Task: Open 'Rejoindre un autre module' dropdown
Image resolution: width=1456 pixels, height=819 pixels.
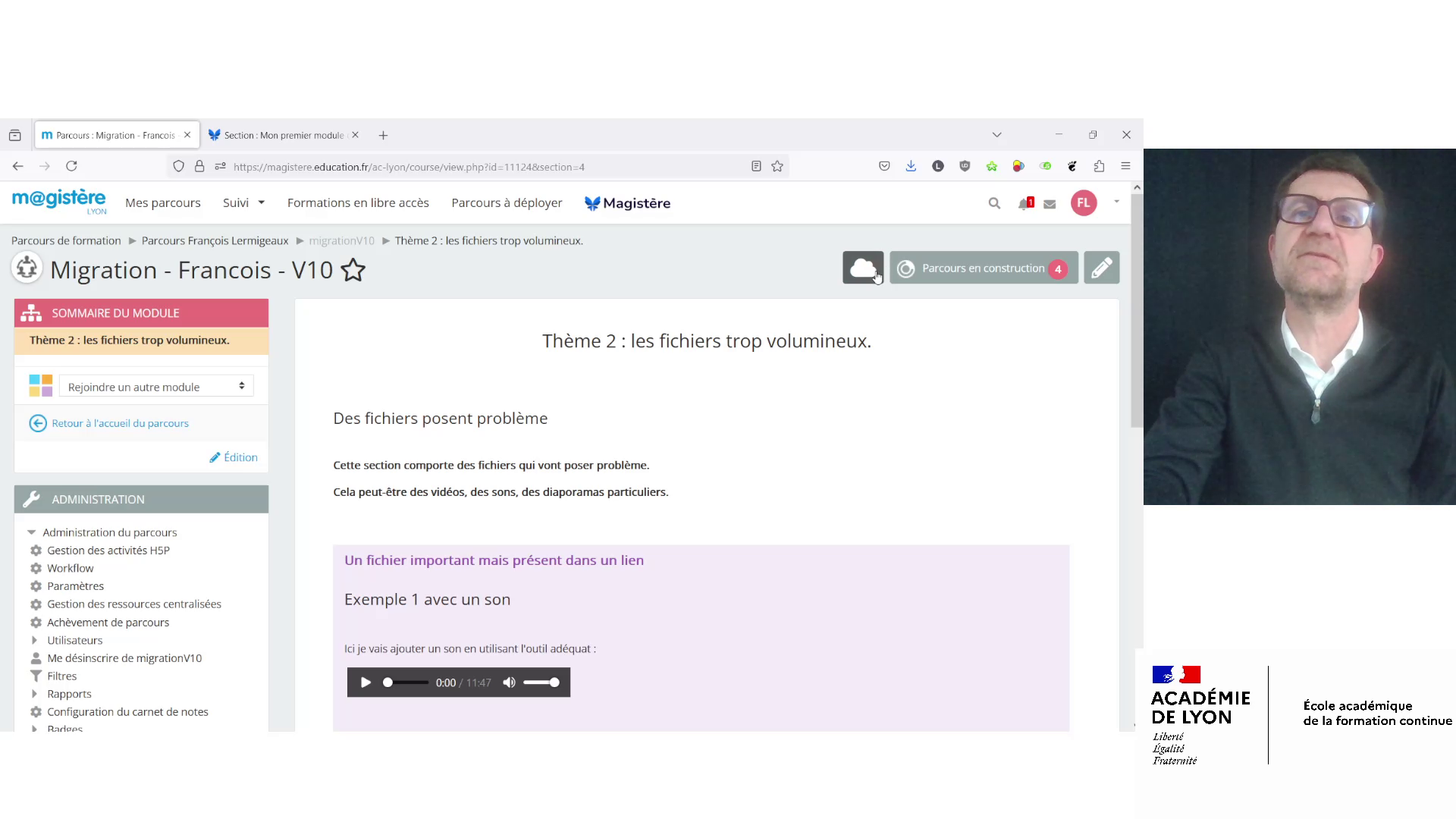Action: tap(156, 387)
